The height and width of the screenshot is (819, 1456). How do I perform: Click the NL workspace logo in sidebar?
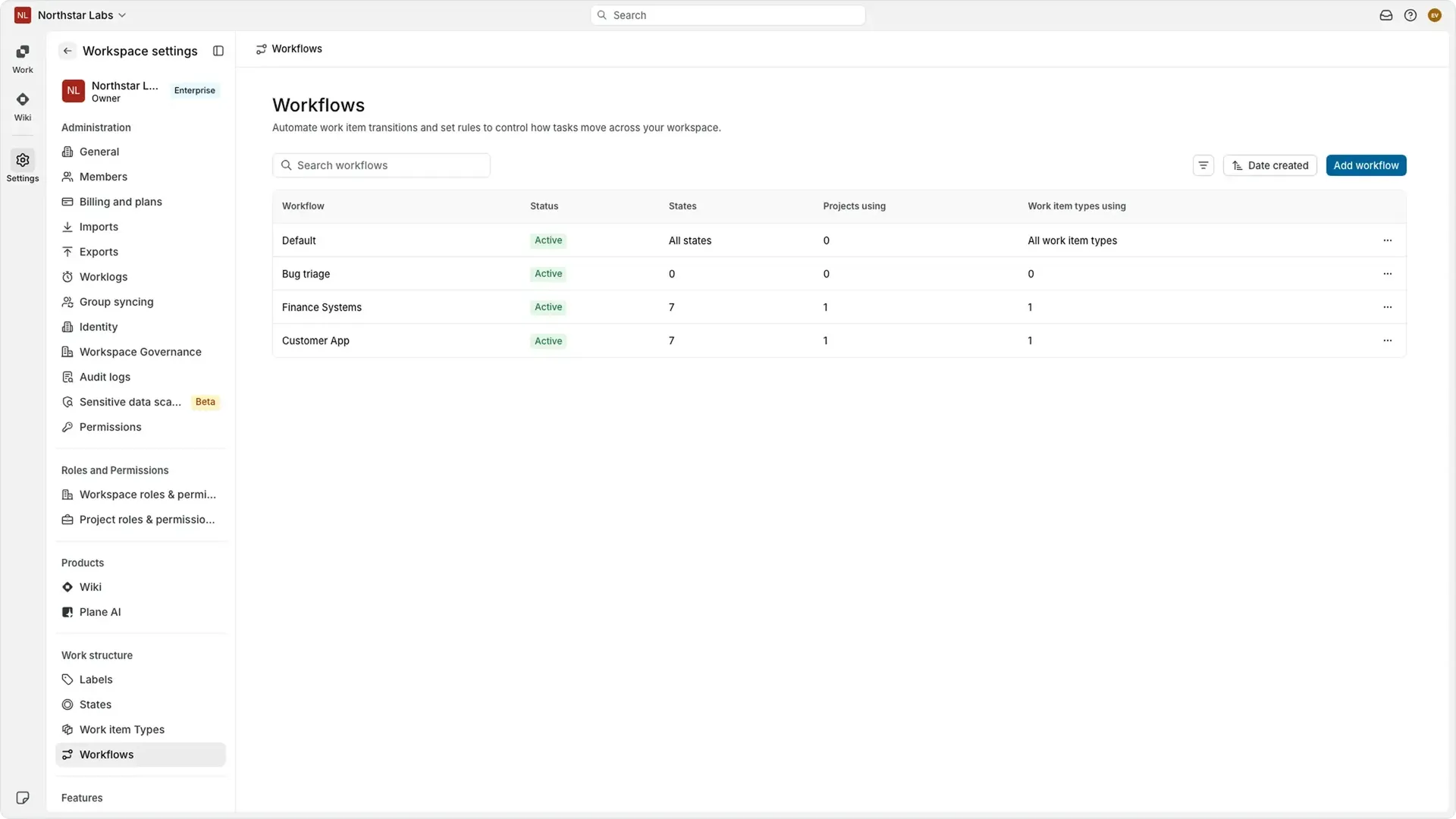73,90
